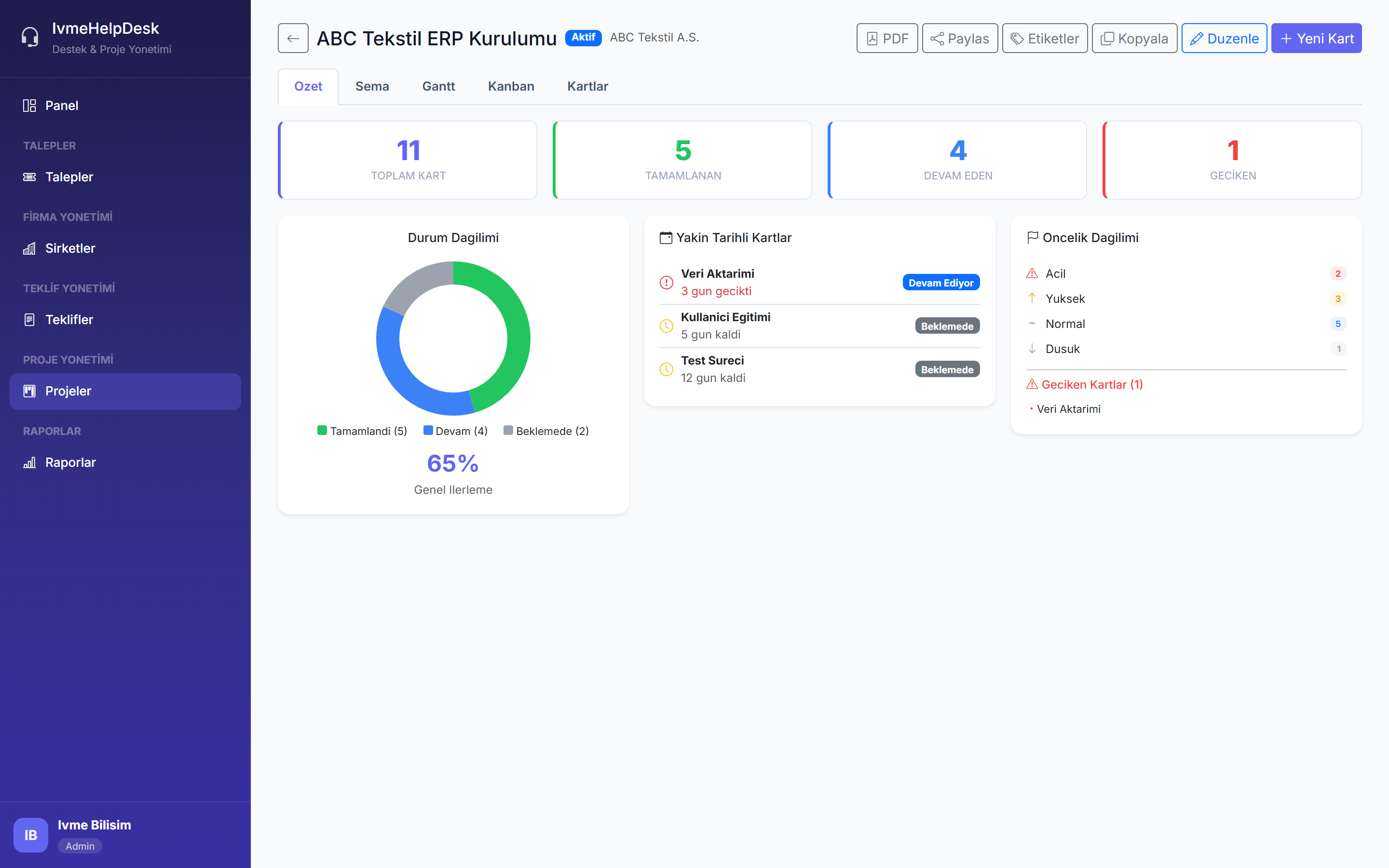The height and width of the screenshot is (868, 1389).
Task: Open Teklifler in the sidebar
Action: click(x=69, y=320)
